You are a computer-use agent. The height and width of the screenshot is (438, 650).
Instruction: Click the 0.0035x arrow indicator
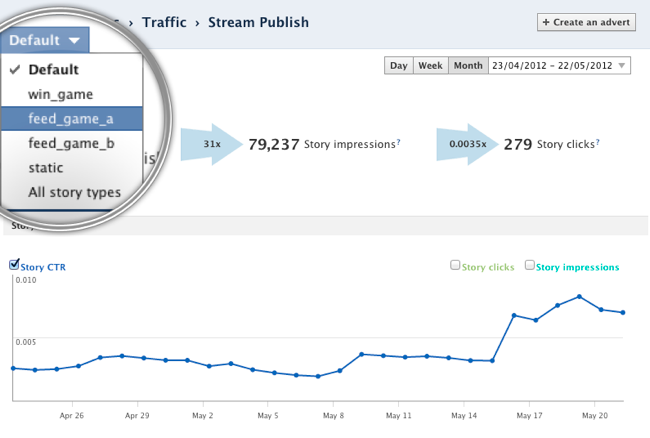click(465, 143)
